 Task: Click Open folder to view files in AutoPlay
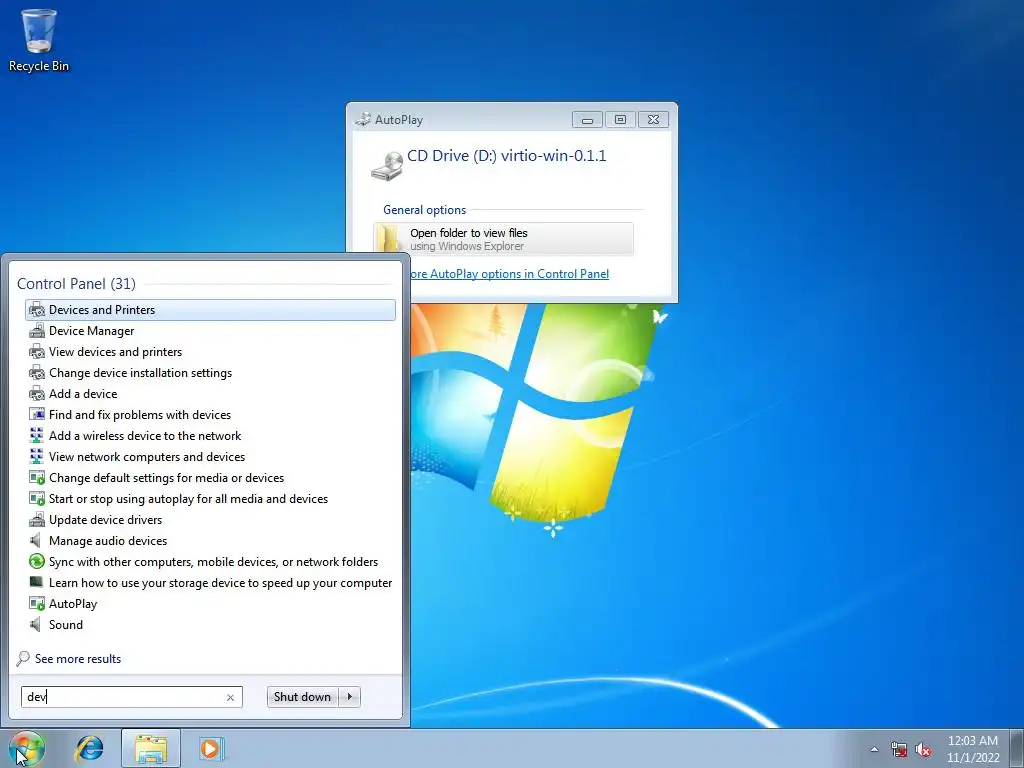[504, 239]
